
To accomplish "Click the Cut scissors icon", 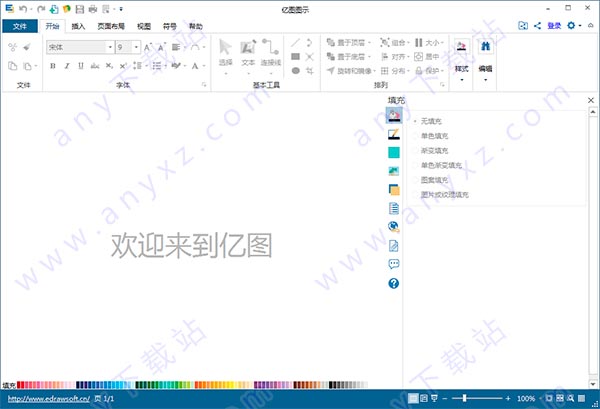I will pos(13,47).
